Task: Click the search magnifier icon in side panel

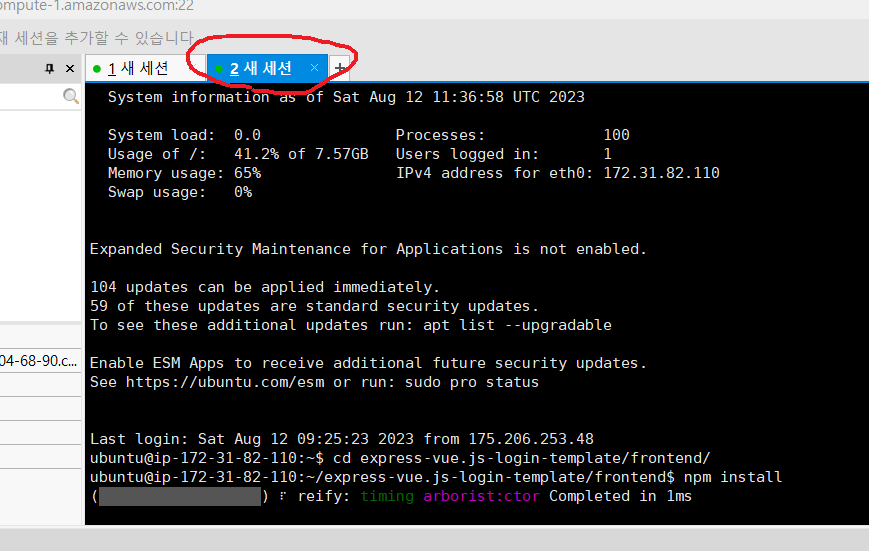Action: 70,96
